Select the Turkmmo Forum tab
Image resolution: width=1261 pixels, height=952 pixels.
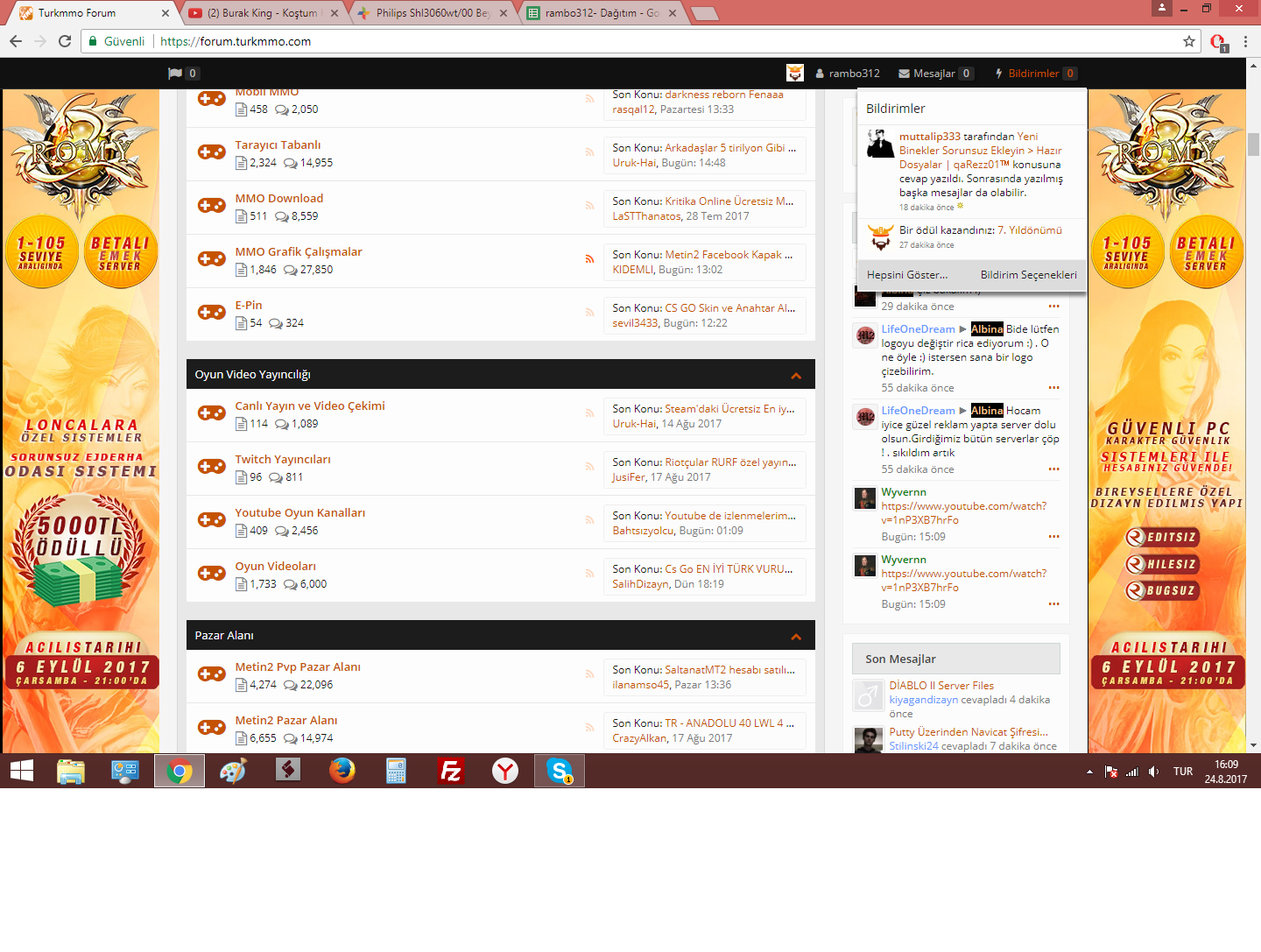pyautogui.click(x=92, y=13)
